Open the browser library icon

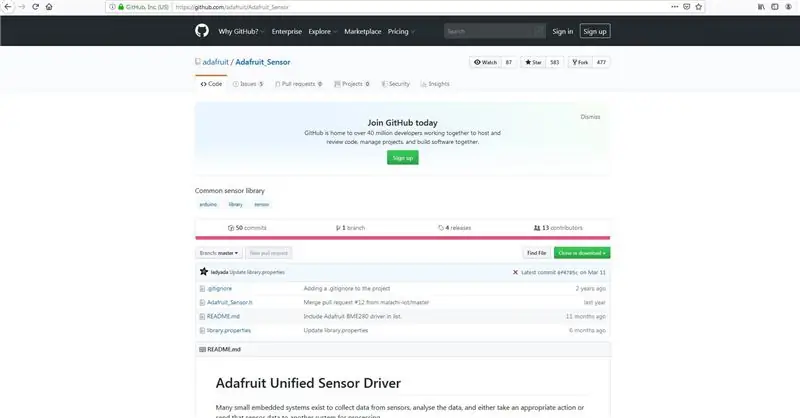point(761,7)
